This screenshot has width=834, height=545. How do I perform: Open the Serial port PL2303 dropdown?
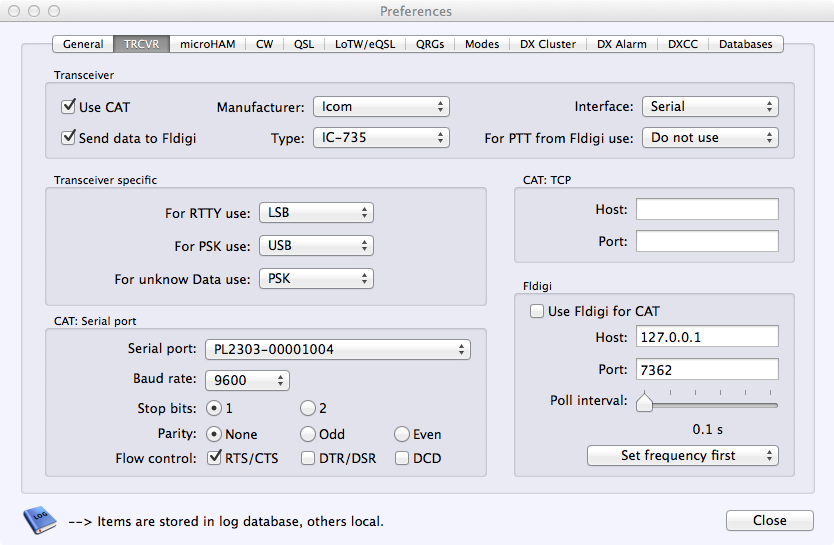click(x=337, y=349)
